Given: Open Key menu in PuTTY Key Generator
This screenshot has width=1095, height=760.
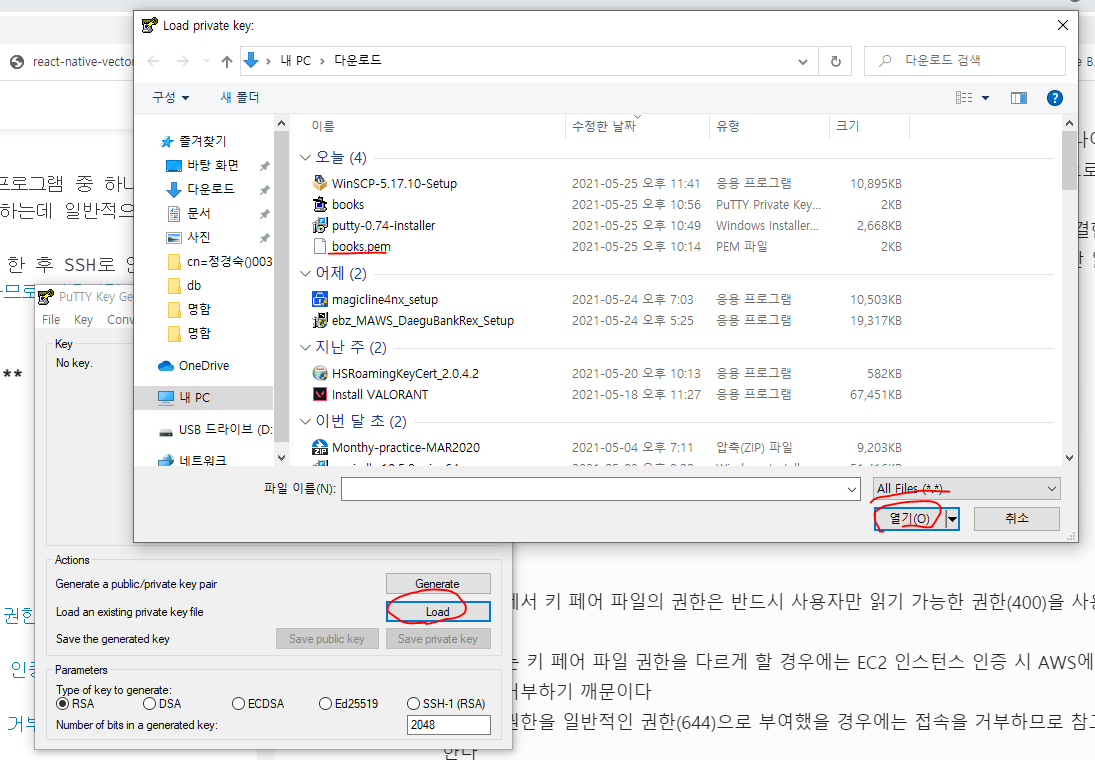Looking at the screenshot, I should [83, 319].
